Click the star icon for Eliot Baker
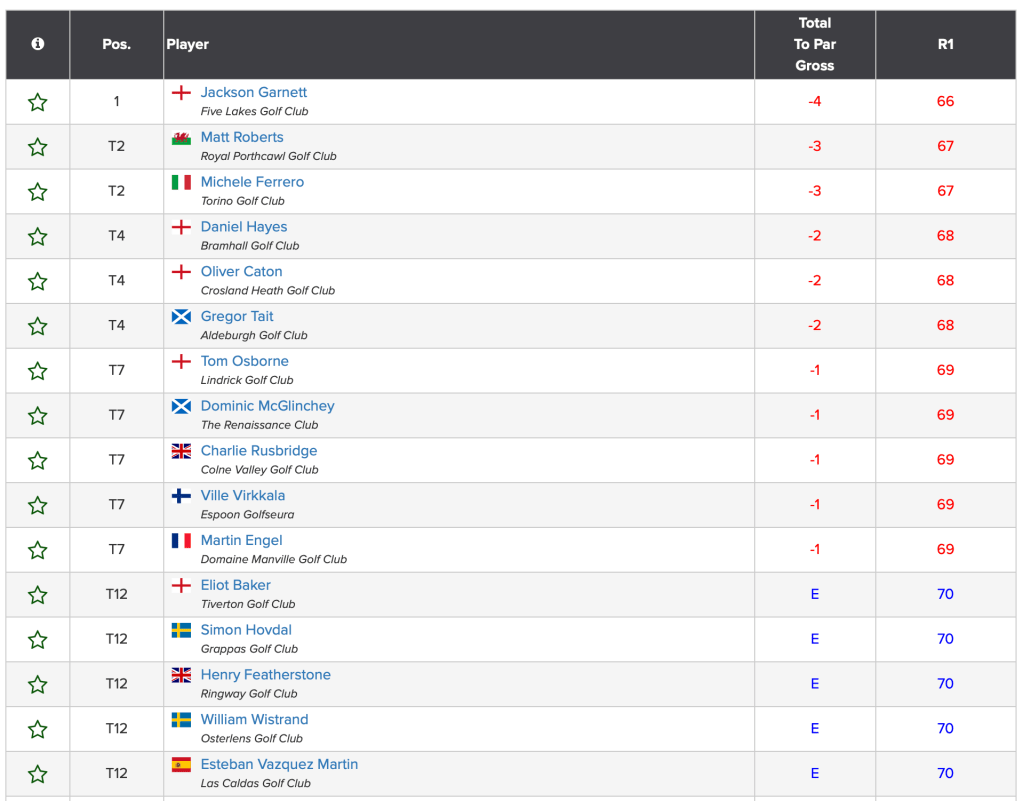1023x801 pixels. click(38, 595)
